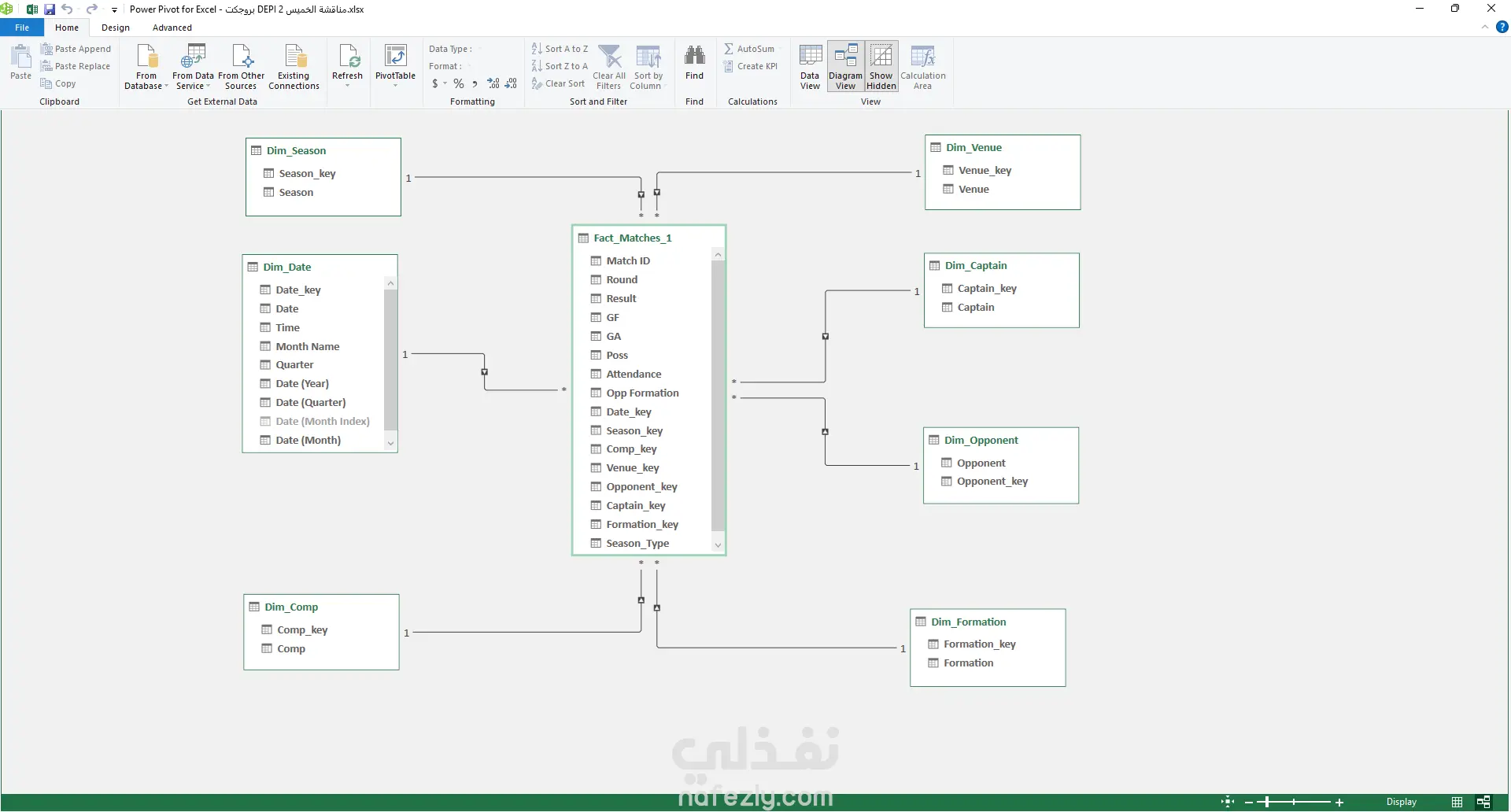Open Power Pivot Help
Screen dimensions: 1511x812
coord(1502,27)
